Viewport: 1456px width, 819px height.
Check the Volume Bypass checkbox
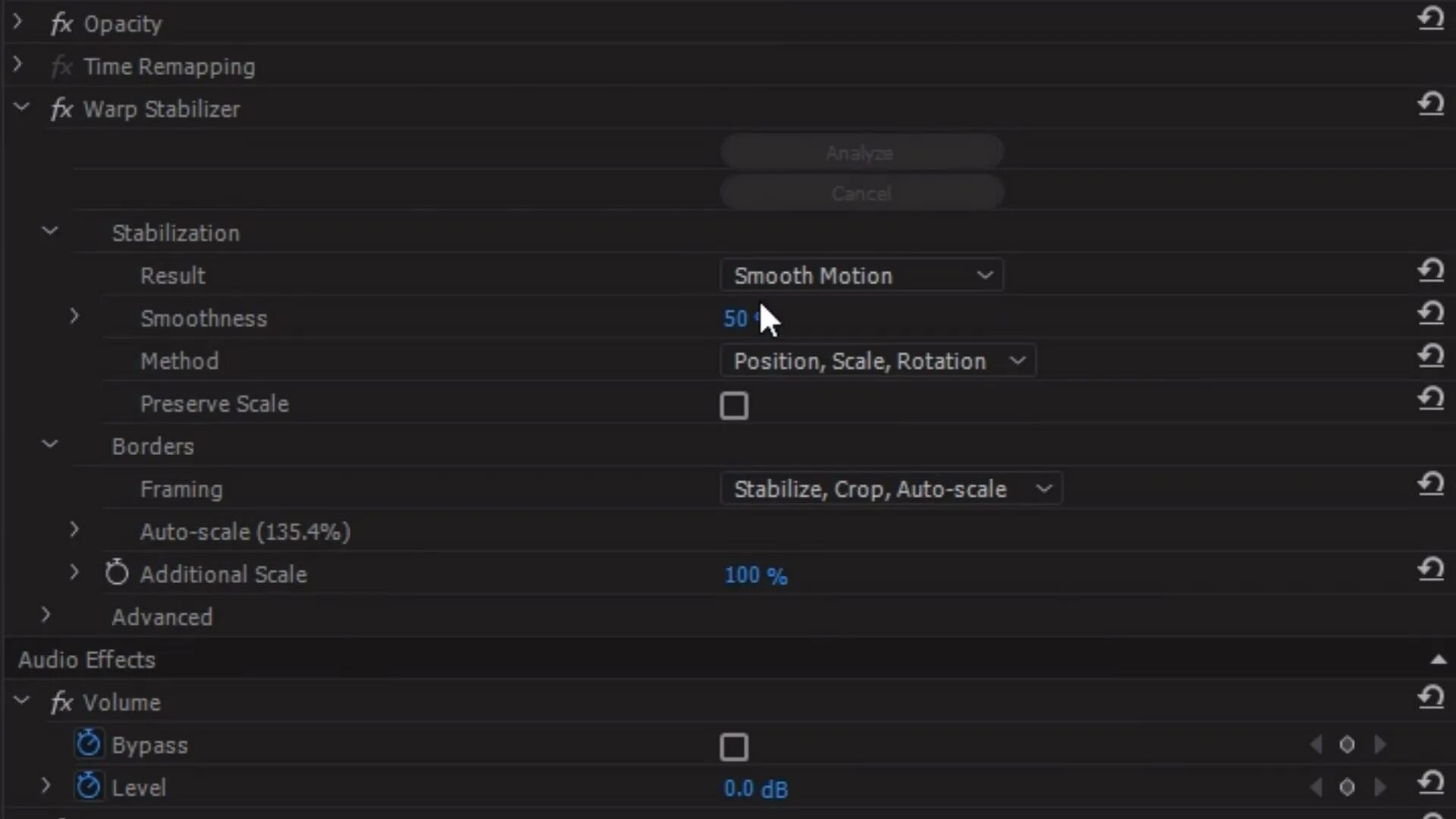pyautogui.click(x=733, y=747)
